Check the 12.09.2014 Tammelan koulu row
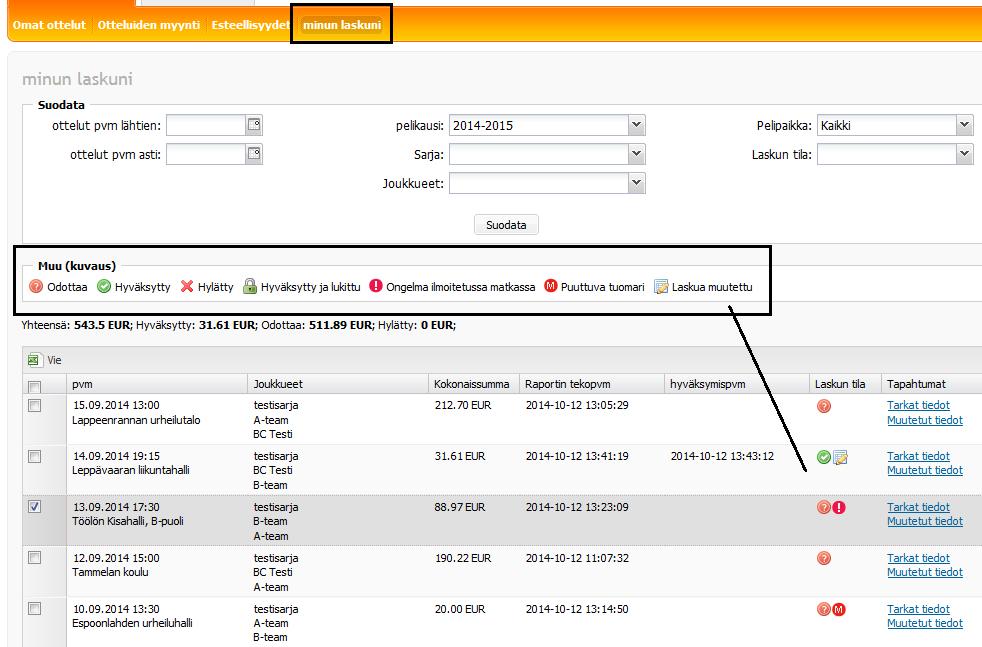 (35, 557)
